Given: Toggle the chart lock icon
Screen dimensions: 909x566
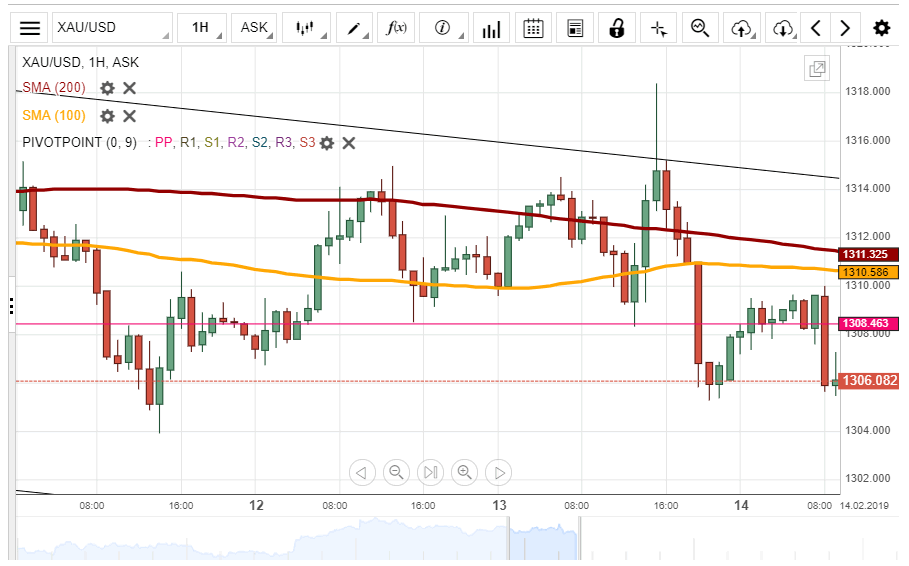Looking at the screenshot, I should [617, 28].
